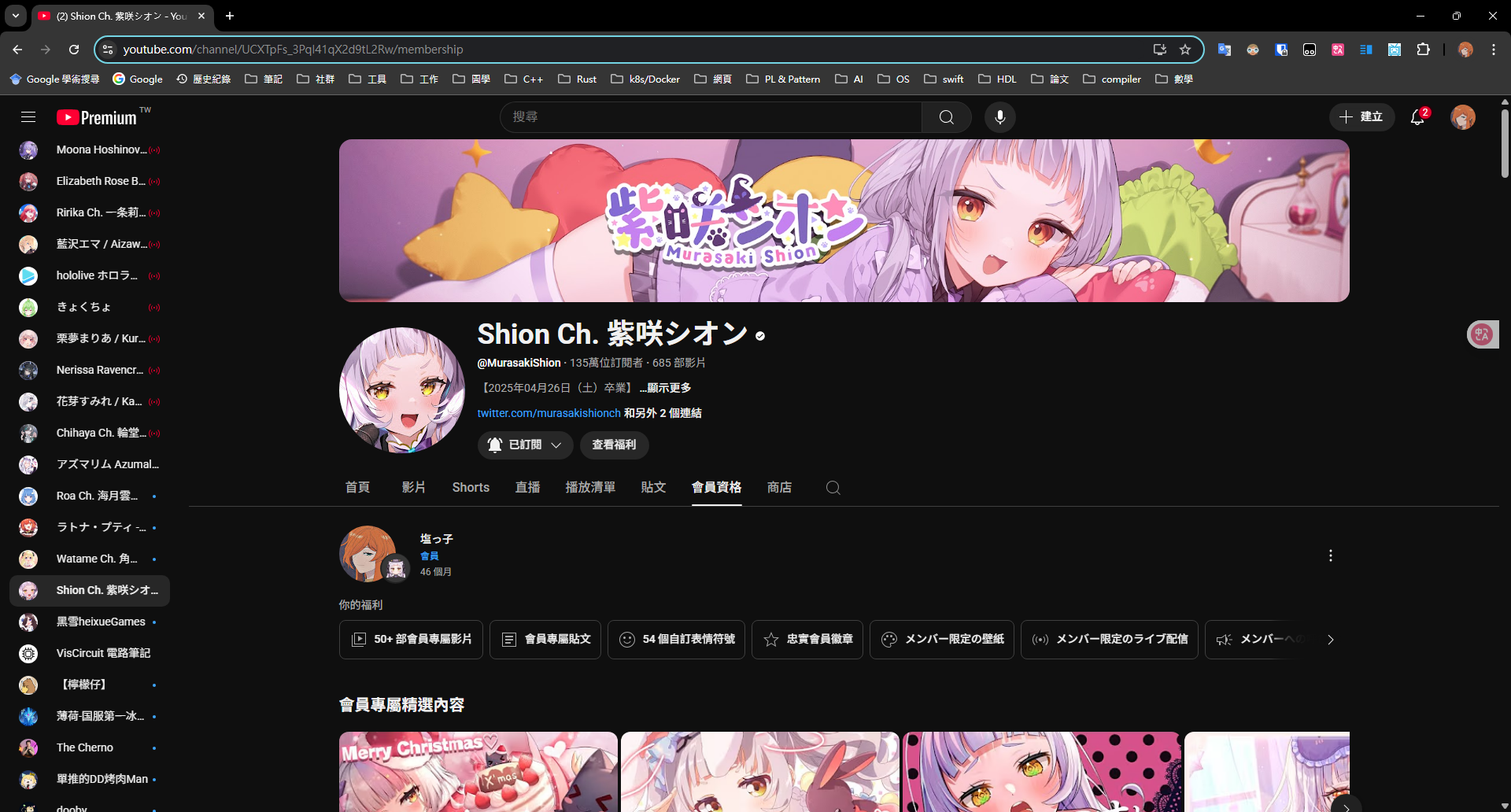The width and height of the screenshot is (1511, 812).
Task: Open the polka-dot background video thumbnail
Action: pyautogui.click(x=1041, y=772)
